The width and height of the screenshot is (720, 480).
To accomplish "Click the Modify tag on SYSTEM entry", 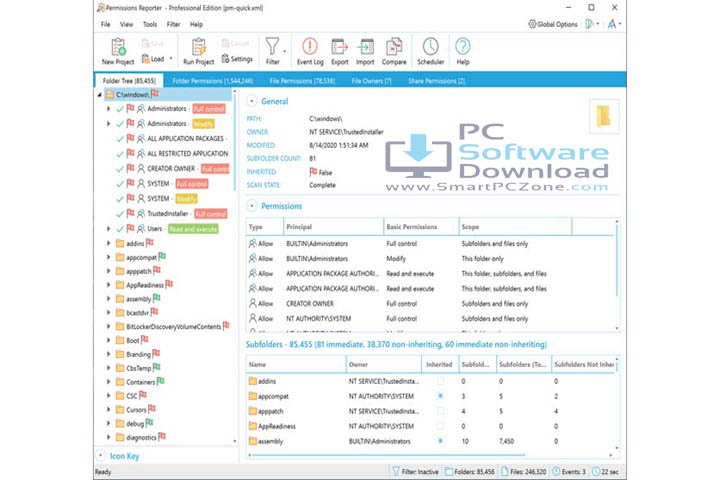I will (186, 198).
